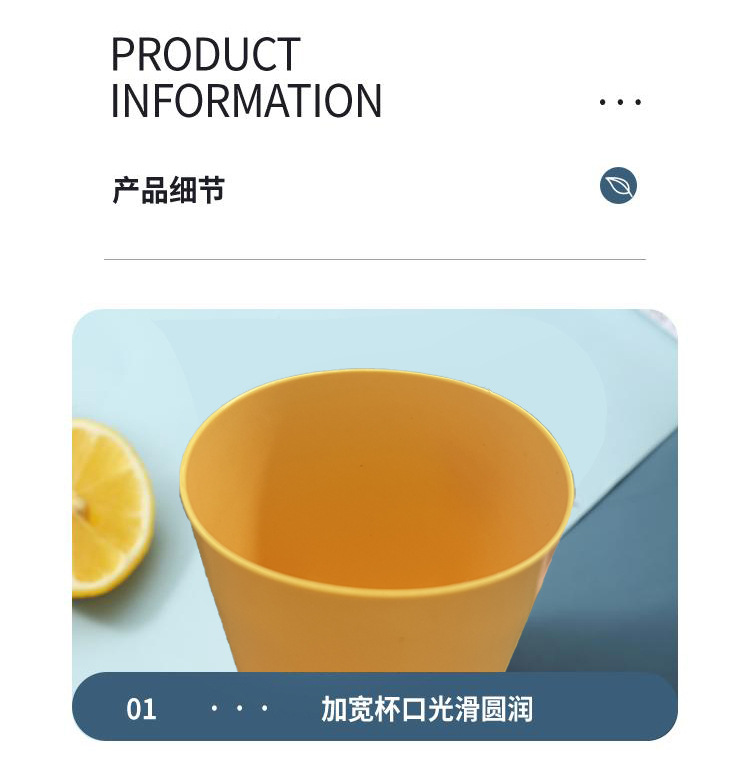This screenshot has width=750, height=777.
Task: Click the gray horizontal divider line
Action: point(375,259)
